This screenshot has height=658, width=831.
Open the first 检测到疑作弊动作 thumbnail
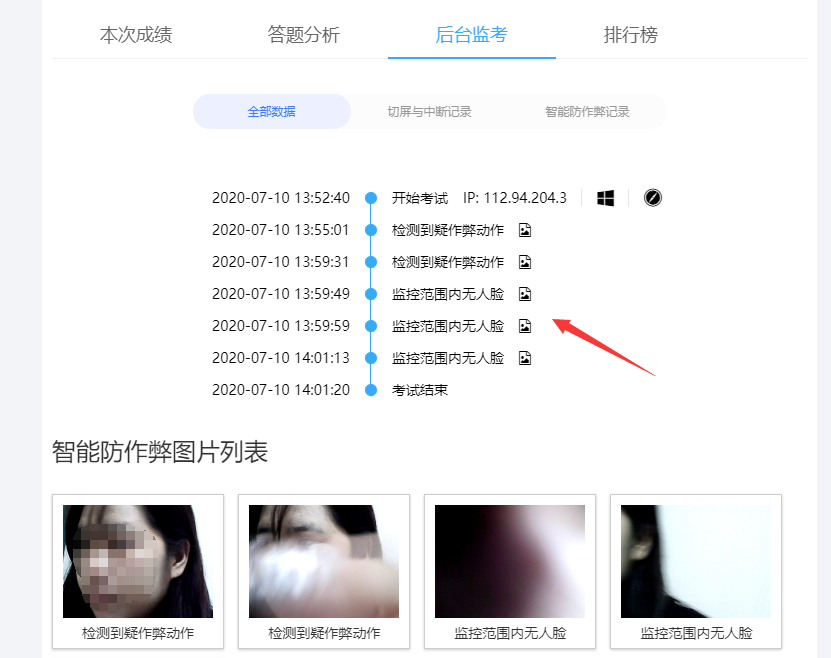[138, 560]
